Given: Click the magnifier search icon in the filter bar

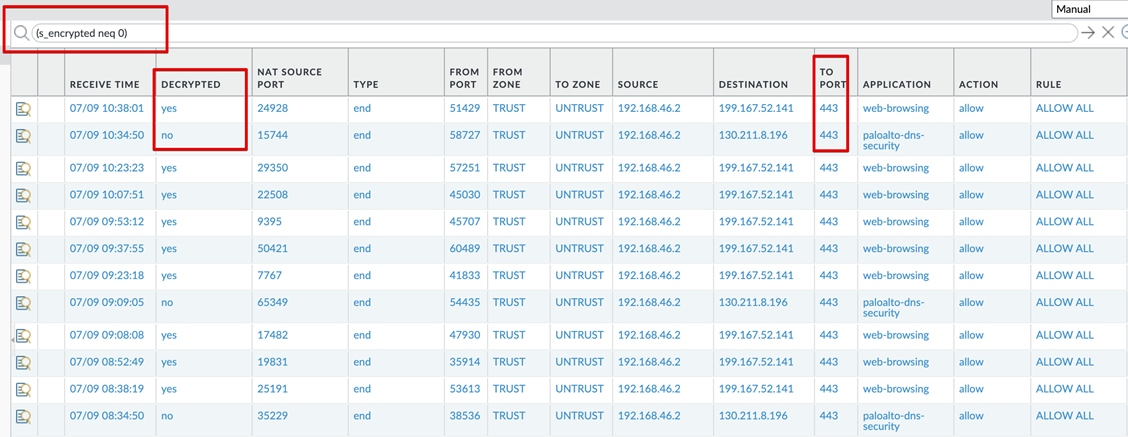Looking at the screenshot, I should click(x=21, y=33).
